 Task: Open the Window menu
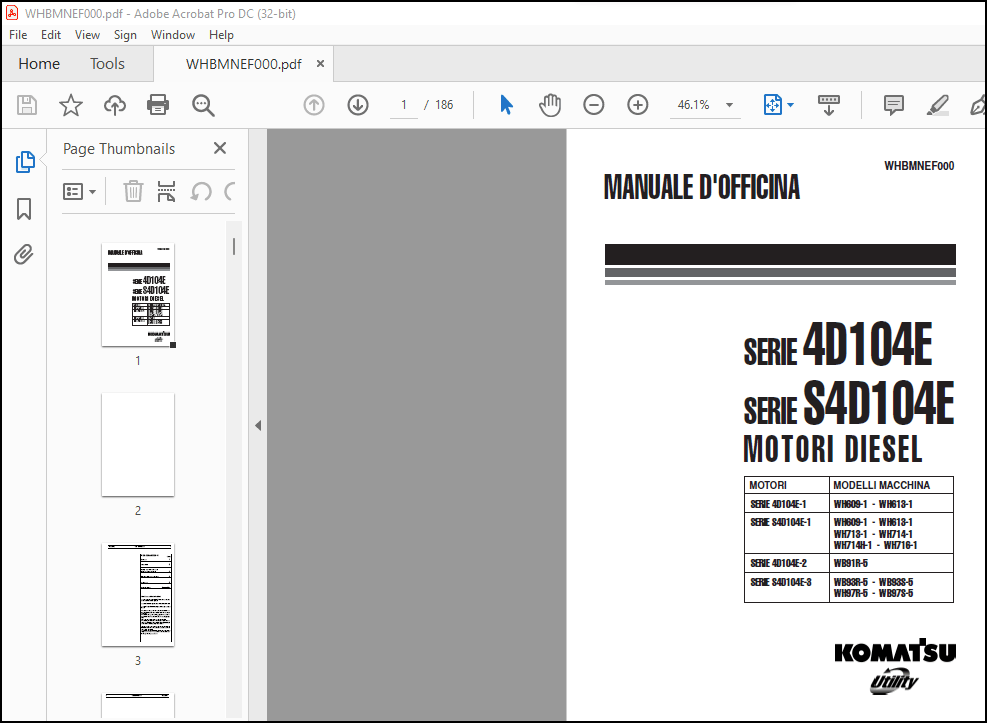pyautogui.click(x=172, y=35)
